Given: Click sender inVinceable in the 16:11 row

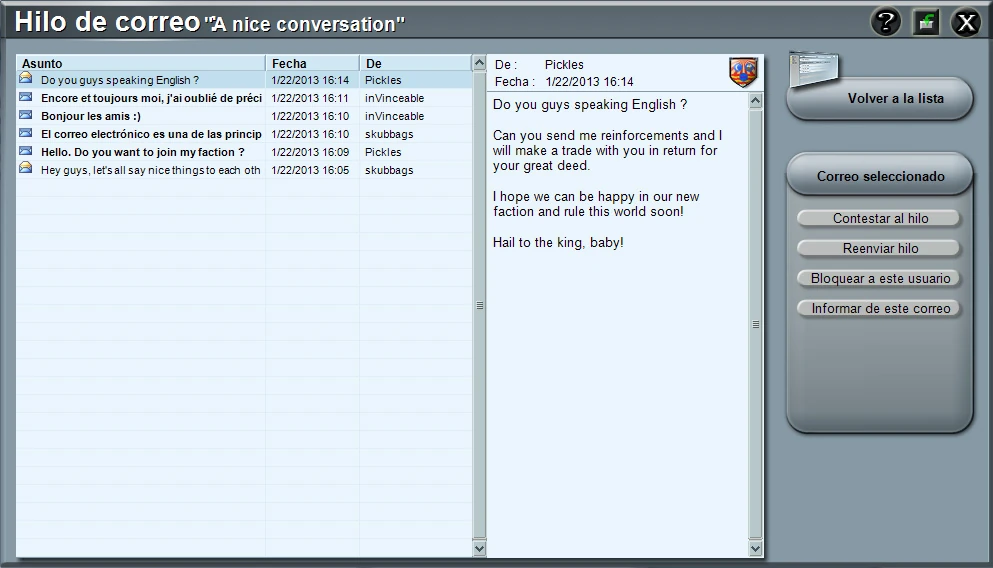Looking at the screenshot, I should coord(395,98).
